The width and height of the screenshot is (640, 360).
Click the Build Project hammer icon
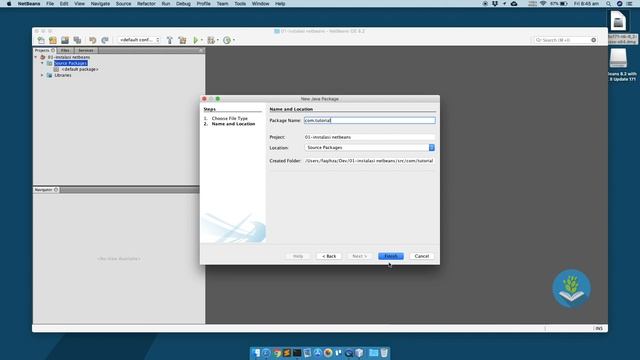(x=170, y=40)
